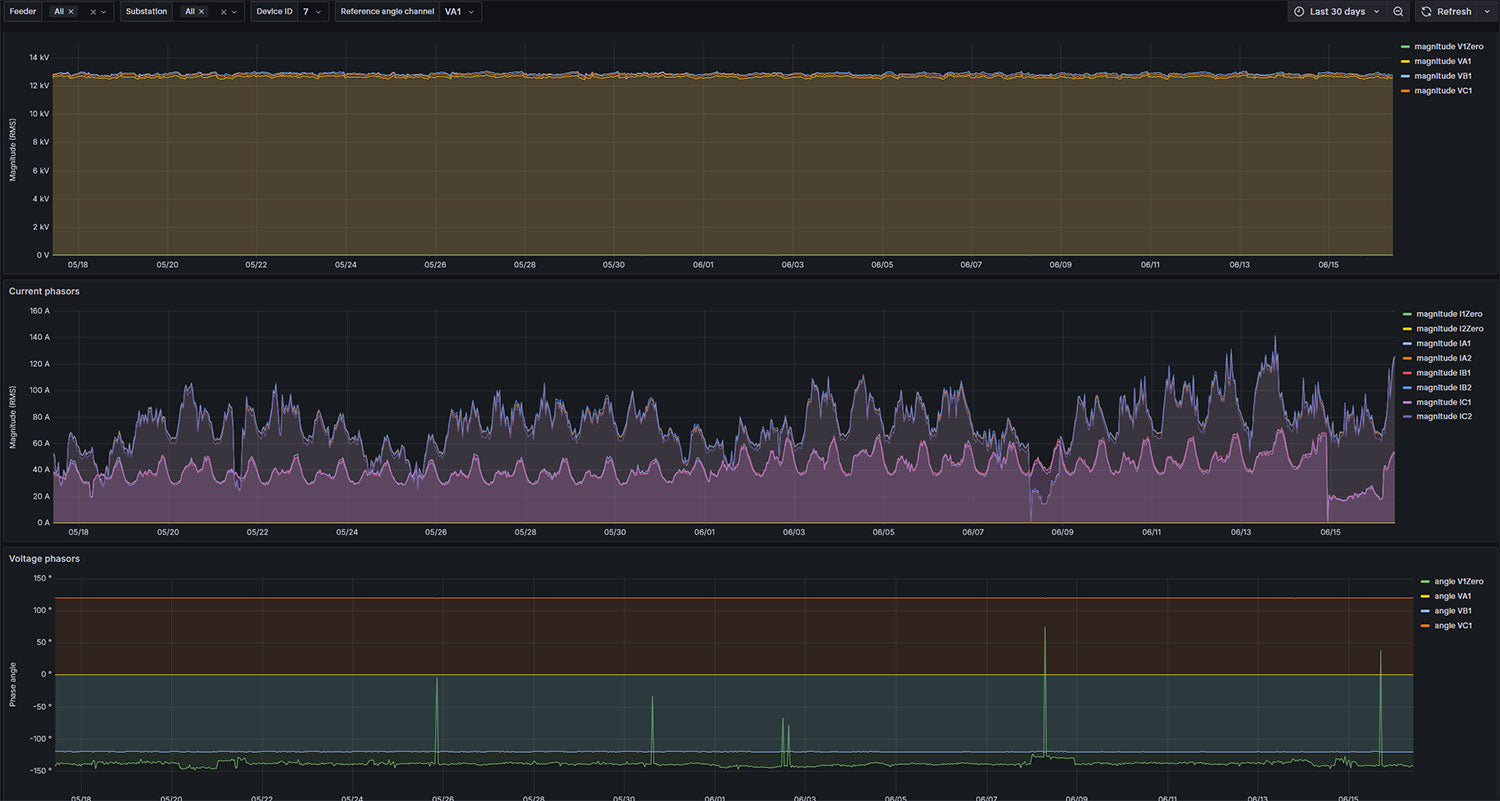Open the Device ID dropdown
The image size is (1500, 801).
click(312, 12)
